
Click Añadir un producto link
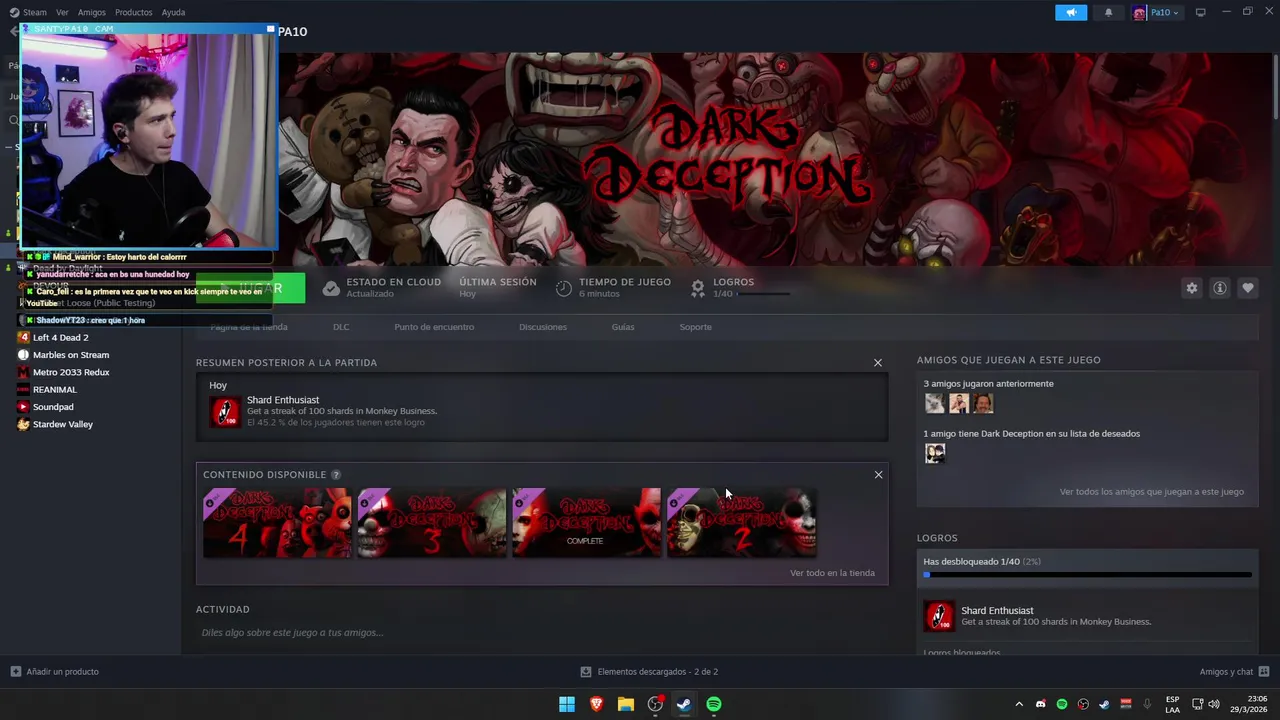(54, 672)
